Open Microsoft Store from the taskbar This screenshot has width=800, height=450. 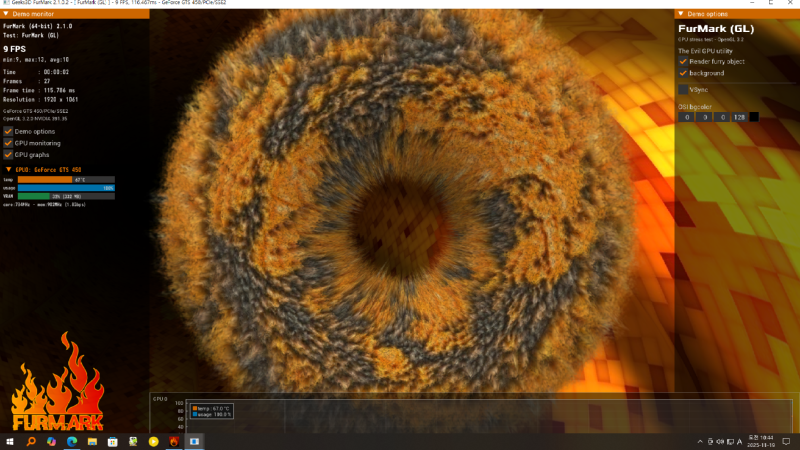point(113,441)
